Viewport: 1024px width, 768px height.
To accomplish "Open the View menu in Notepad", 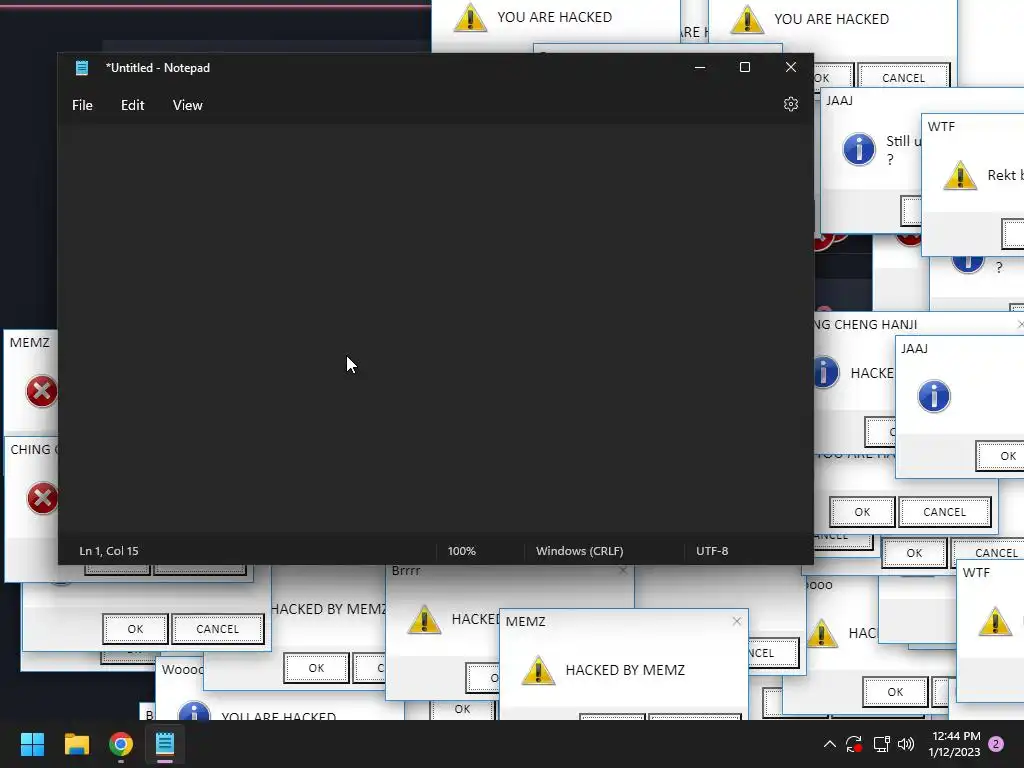I will coord(187,105).
